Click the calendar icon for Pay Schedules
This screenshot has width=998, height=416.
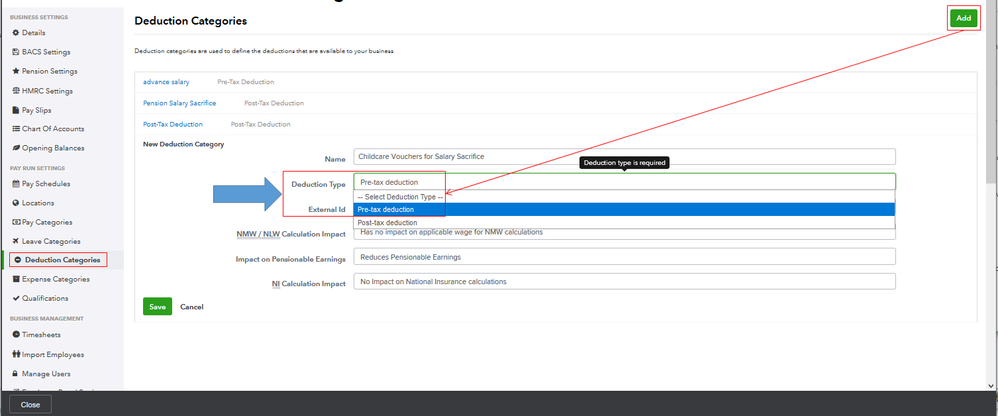tap(16, 184)
